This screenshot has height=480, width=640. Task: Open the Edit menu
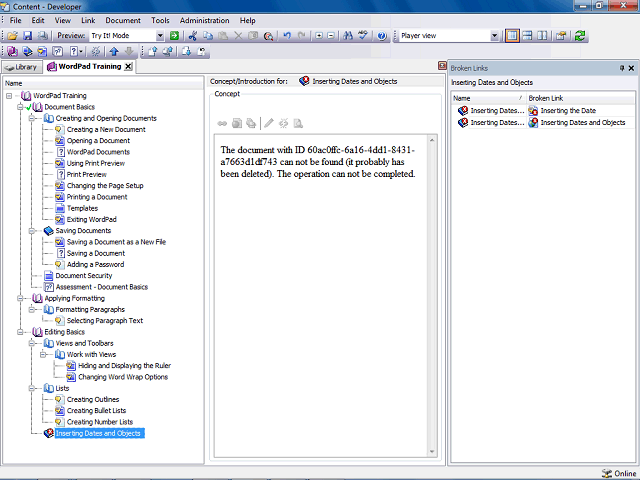point(38,20)
